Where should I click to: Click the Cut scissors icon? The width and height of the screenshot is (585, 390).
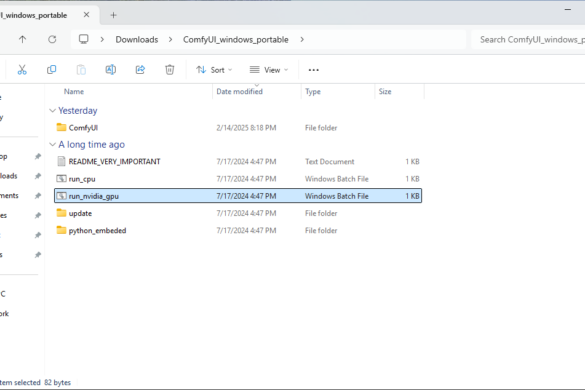point(22,70)
